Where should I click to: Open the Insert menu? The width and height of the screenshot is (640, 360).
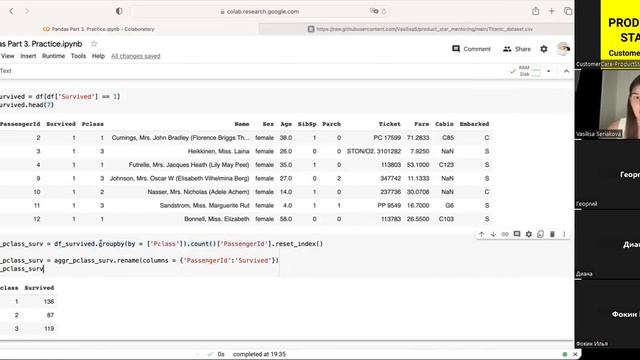(28, 56)
